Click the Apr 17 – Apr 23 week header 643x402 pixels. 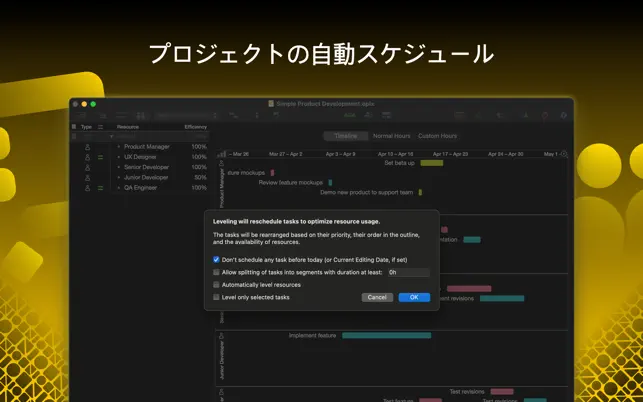[450, 154]
